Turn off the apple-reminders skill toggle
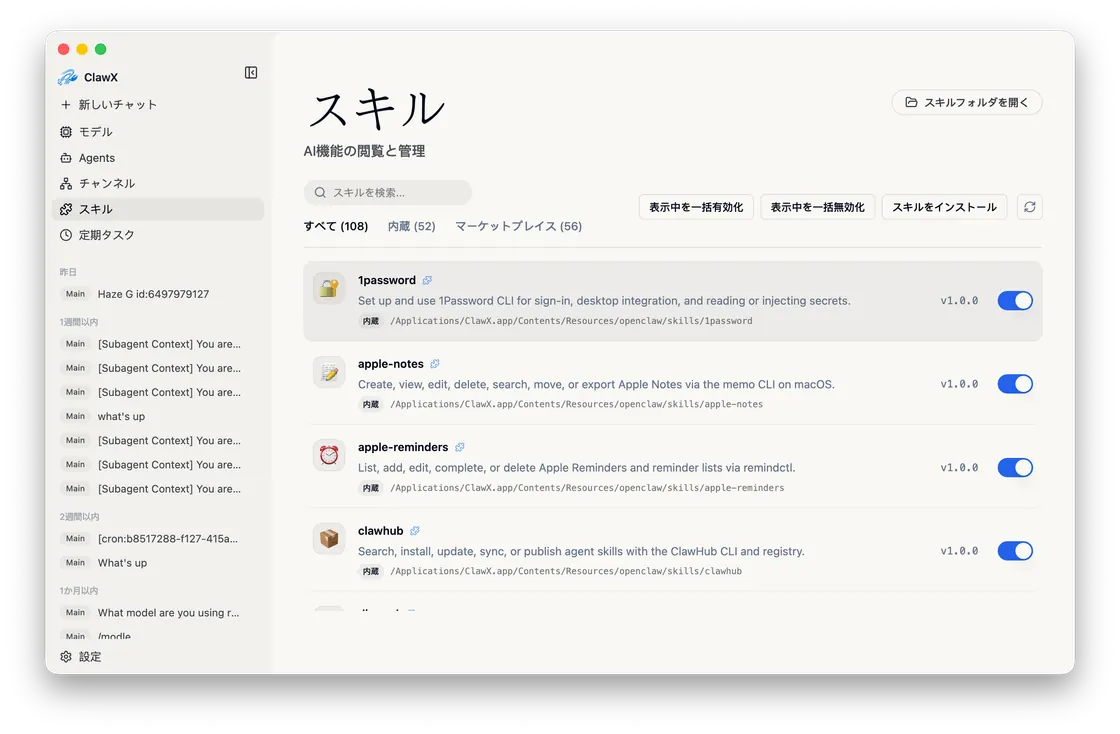The width and height of the screenshot is (1120, 734). pyautogui.click(x=1015, y=468)
